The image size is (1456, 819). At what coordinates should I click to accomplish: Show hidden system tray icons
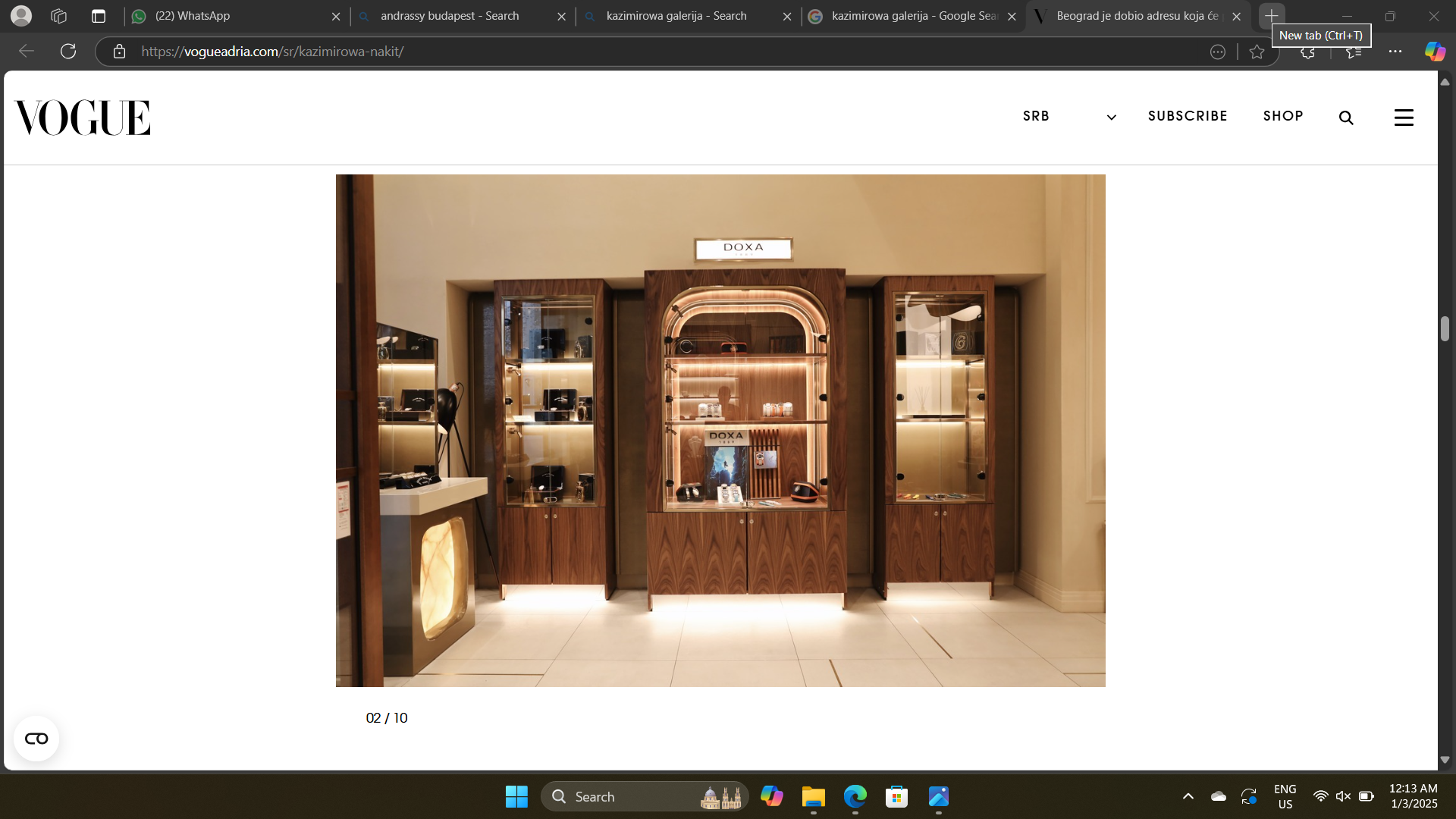click(x=1188, y=796)
